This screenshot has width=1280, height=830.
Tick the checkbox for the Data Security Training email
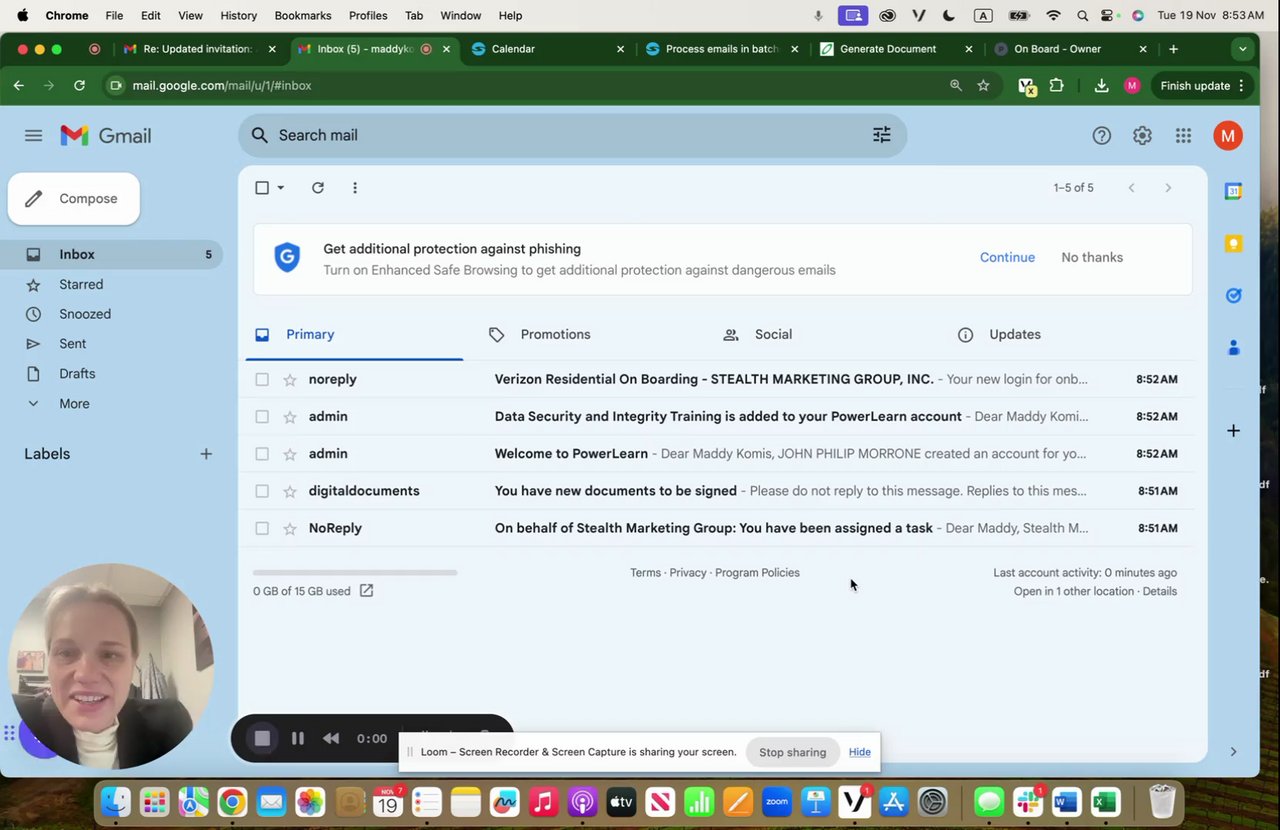[x=262, y=417]
